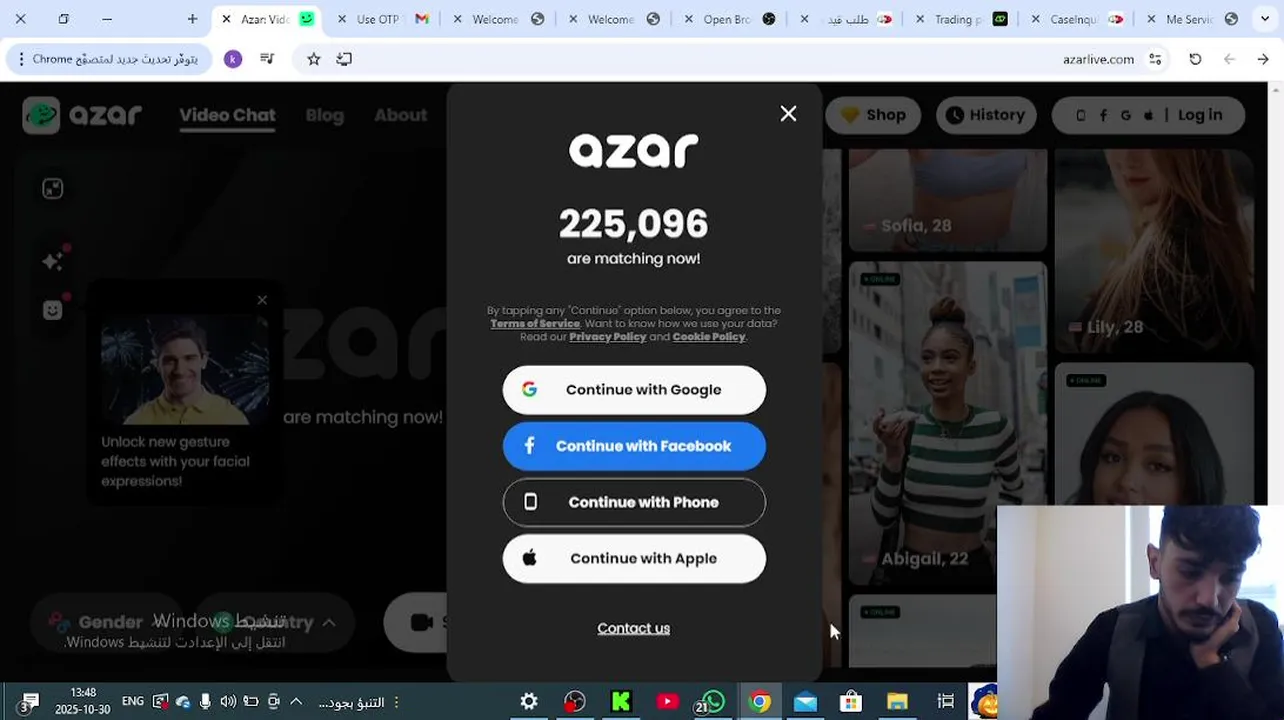Open the Contact us link
The image size is (1284, 720).
(633, 628)
